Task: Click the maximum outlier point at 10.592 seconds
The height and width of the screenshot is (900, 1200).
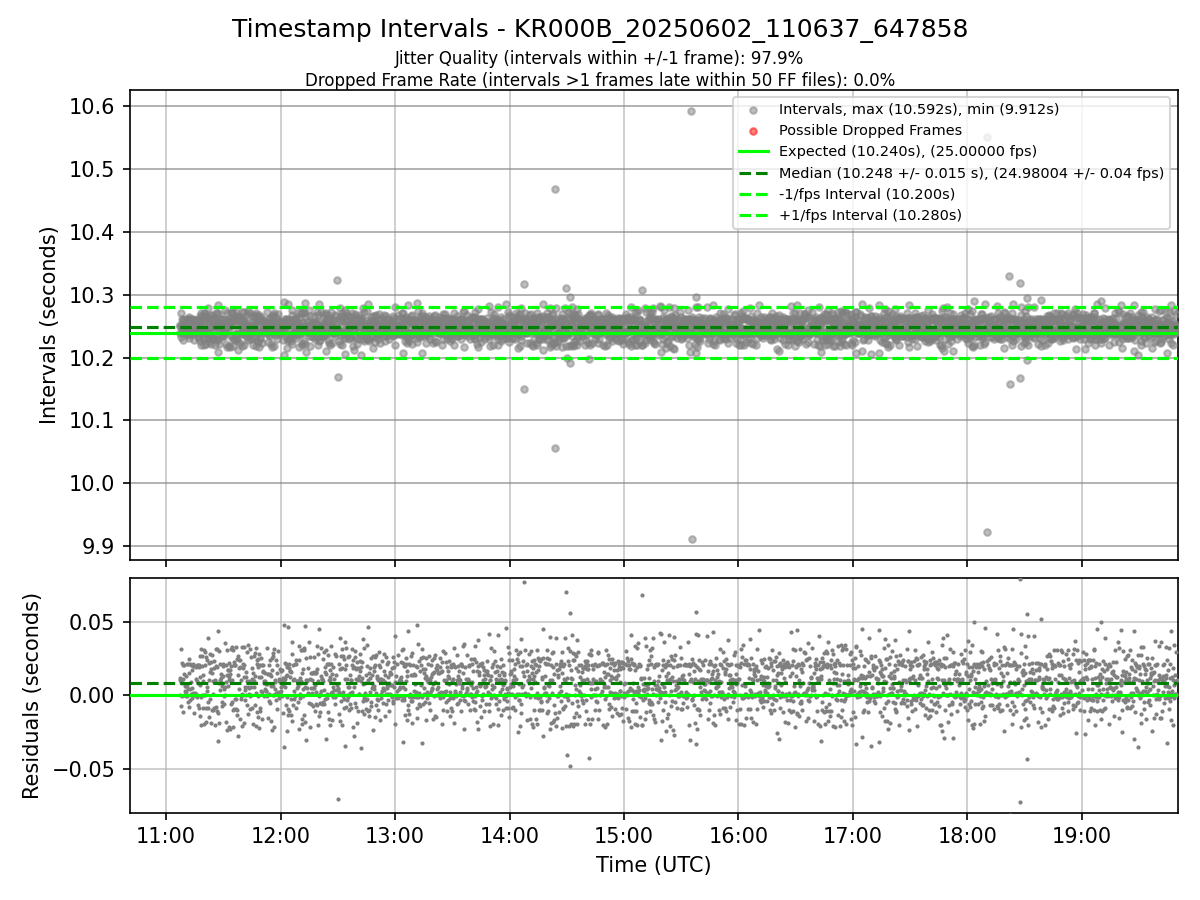Action: [x=691, y=111]
